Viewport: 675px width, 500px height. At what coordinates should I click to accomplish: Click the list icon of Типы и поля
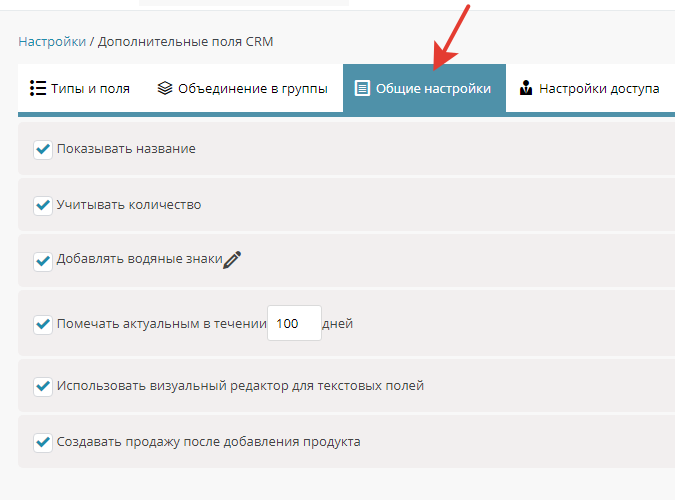coord(38,88)
